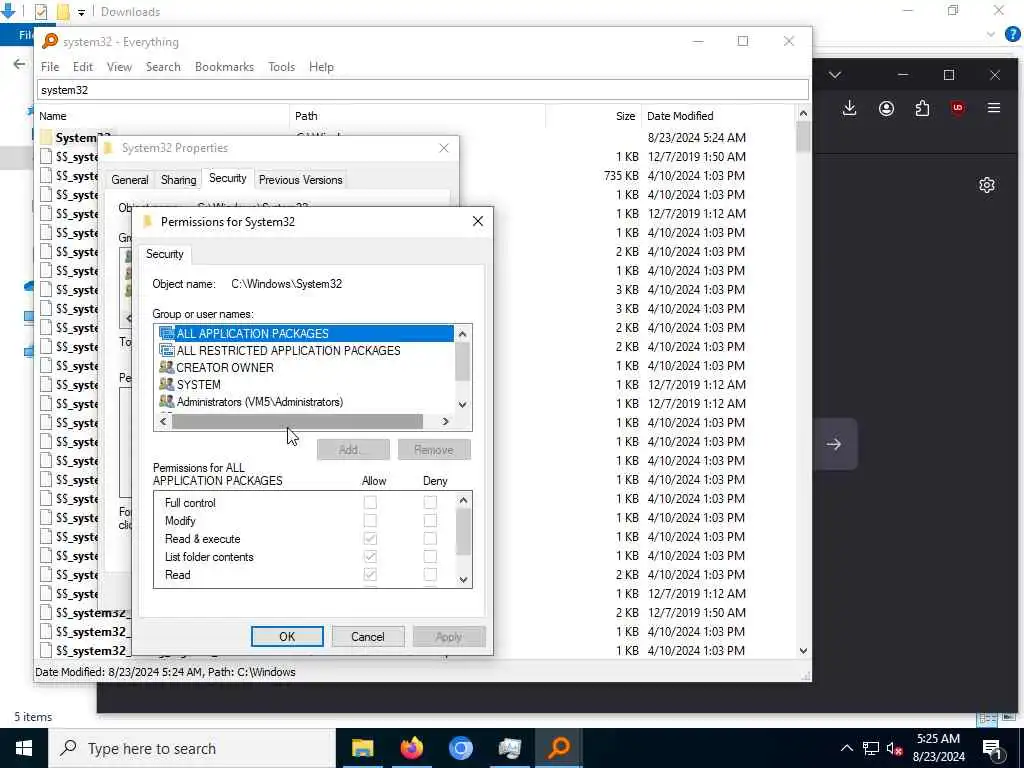Image resolution: width=1024 pixels, height=768 pixels.
Task: Open the notification center icon
Action: 993,748
